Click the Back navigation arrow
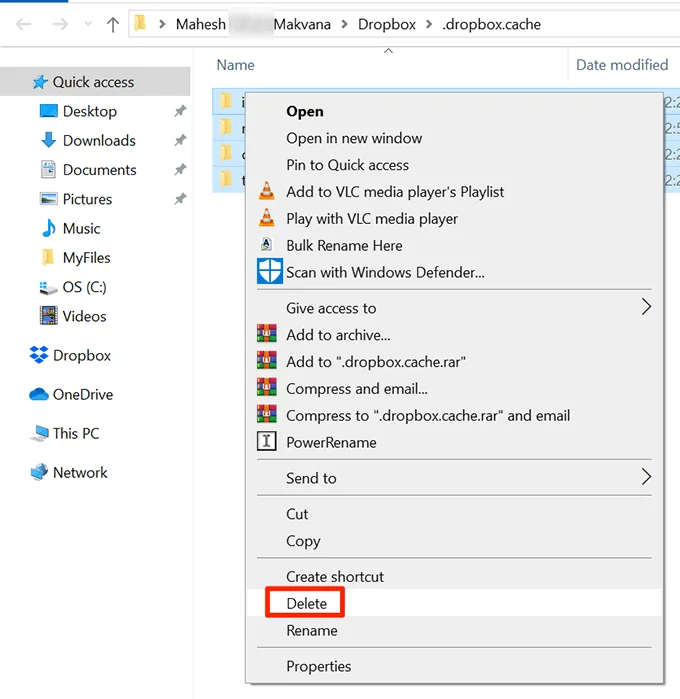680x699 pixels. (23, 24)
